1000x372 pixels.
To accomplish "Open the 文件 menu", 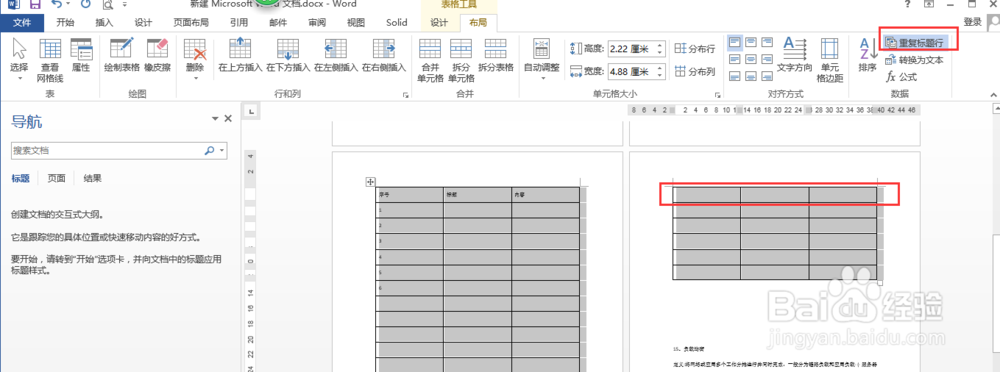I will tap(22, 23).
